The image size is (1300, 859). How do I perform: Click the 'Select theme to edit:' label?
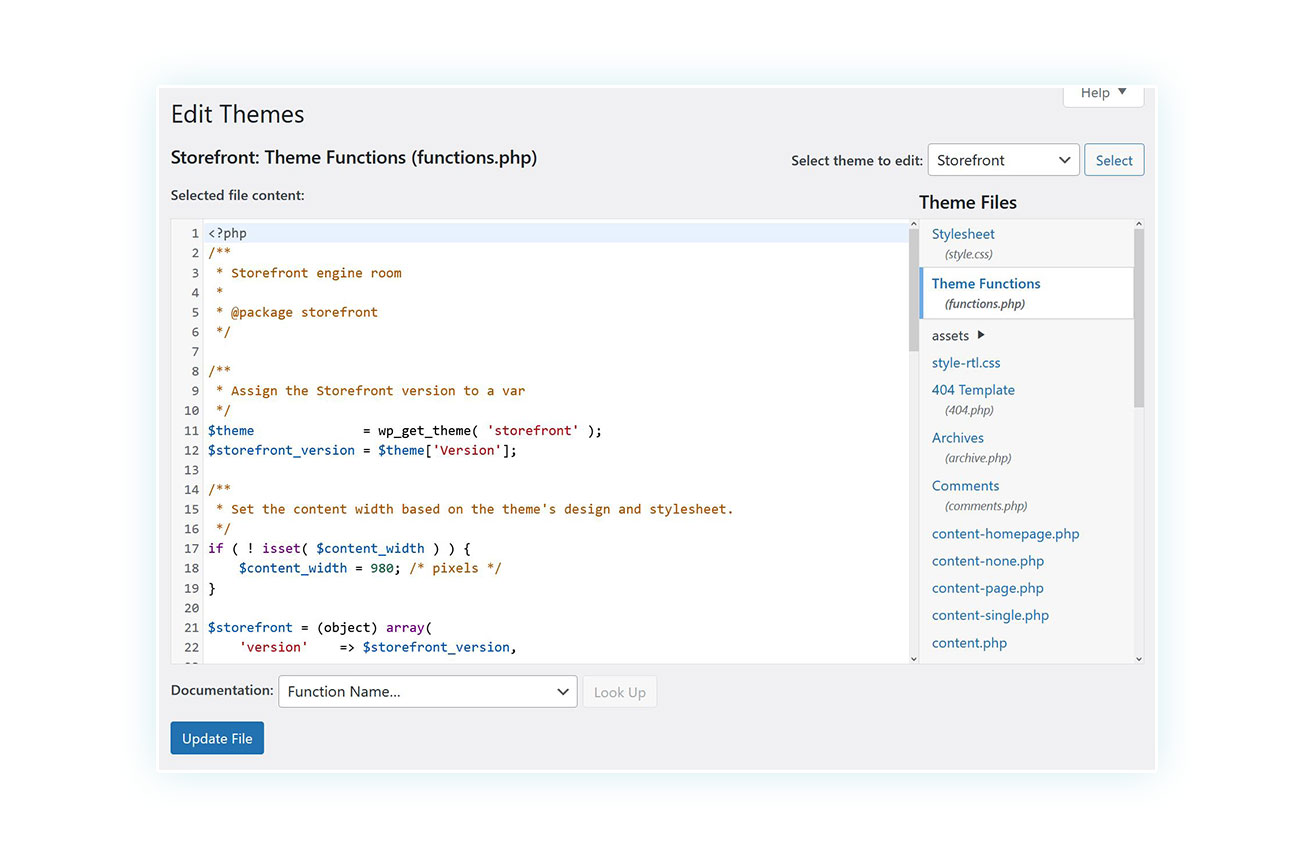click(857, 161)
